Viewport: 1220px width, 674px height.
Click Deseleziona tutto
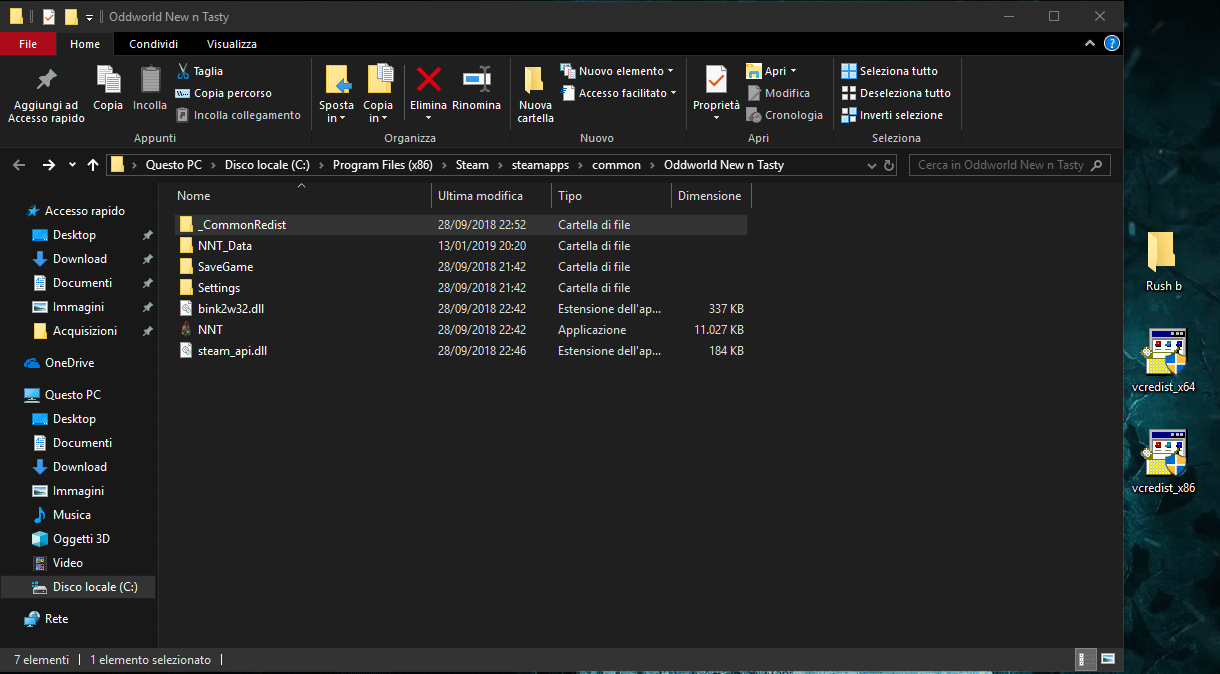click(x=895, y=93)
